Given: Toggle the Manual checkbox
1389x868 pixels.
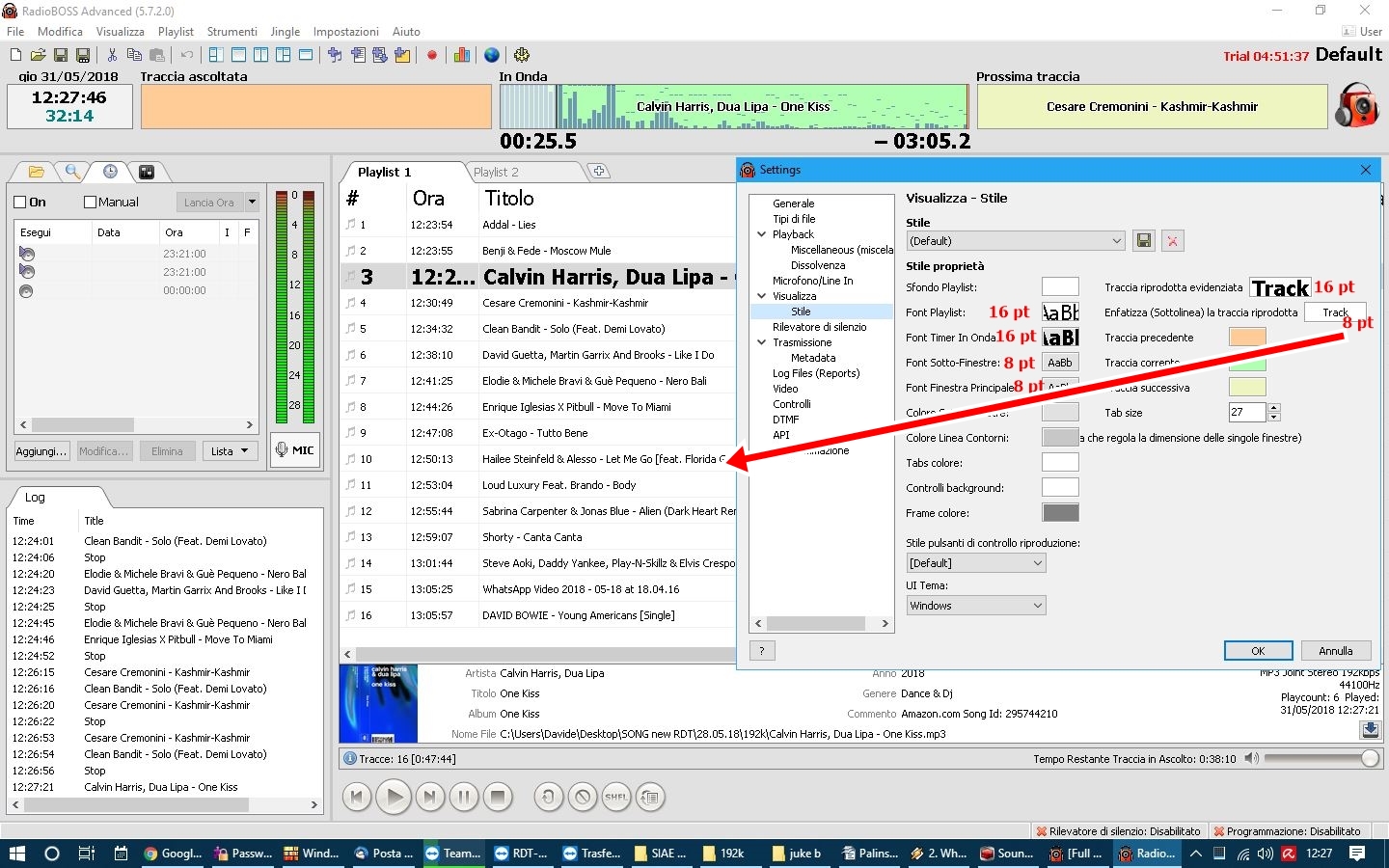Looking at the screenshot, I should pyautogui.click(x=91, y=203).
